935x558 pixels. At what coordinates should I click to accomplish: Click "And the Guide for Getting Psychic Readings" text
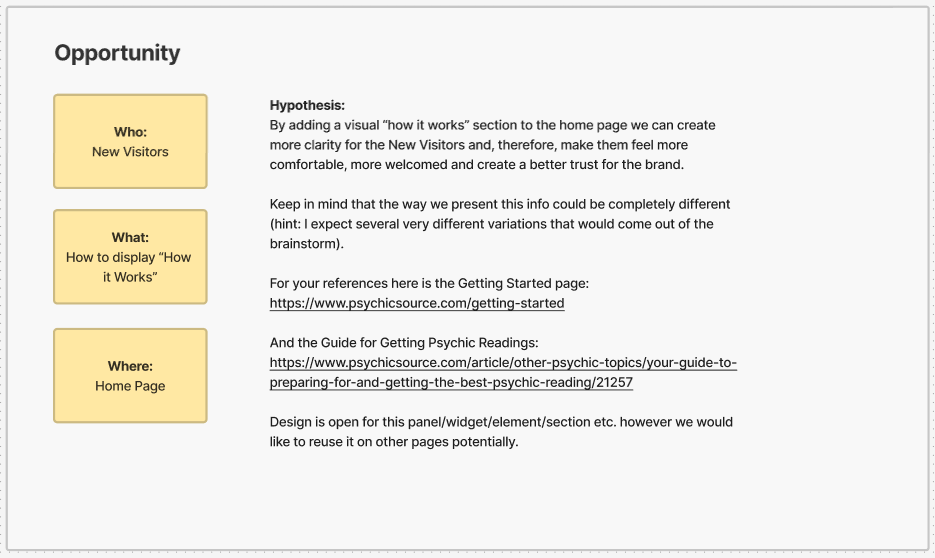pyautogui.click(x=404, y=342)
